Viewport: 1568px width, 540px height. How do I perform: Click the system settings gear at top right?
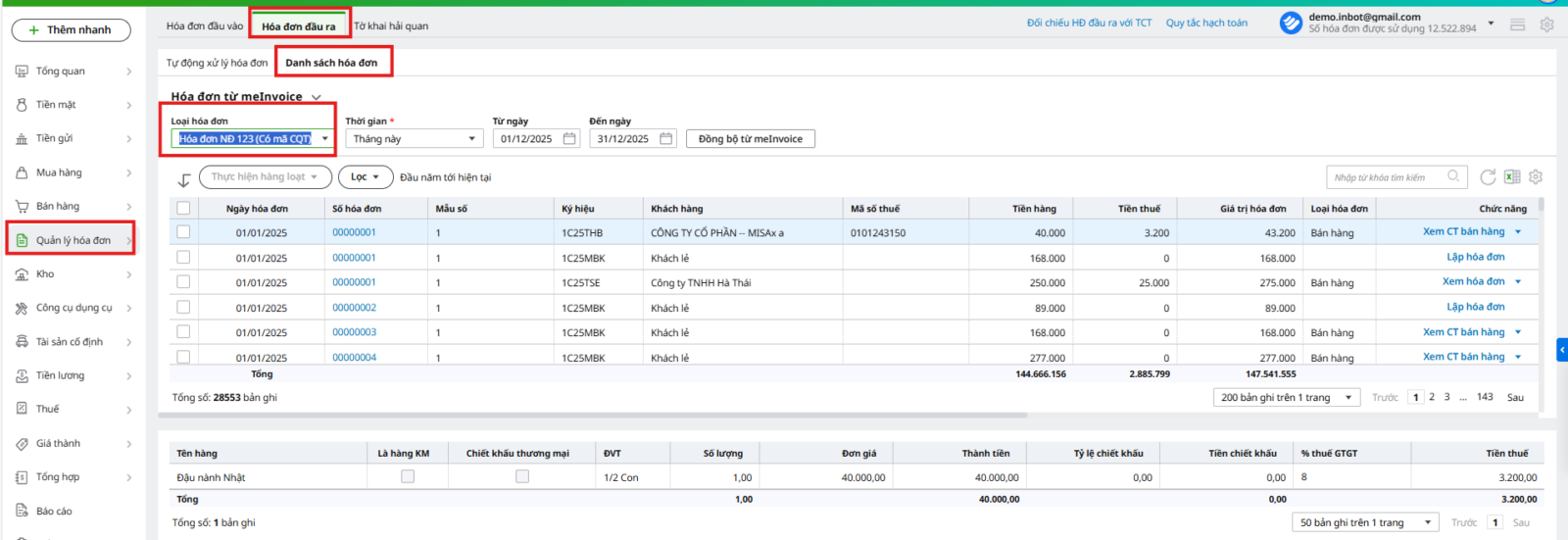click(x=1546, y=25)
